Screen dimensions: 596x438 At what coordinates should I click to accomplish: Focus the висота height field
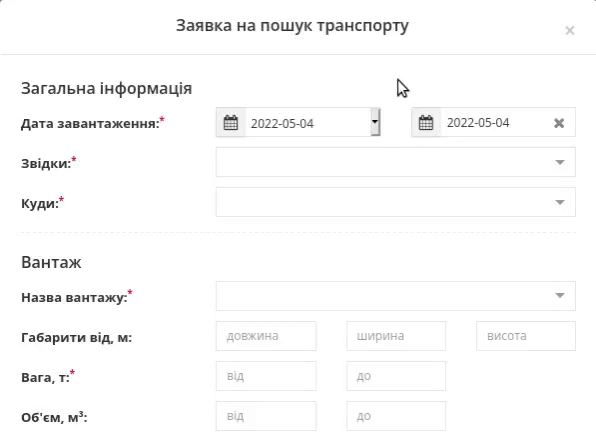point(526,336)
